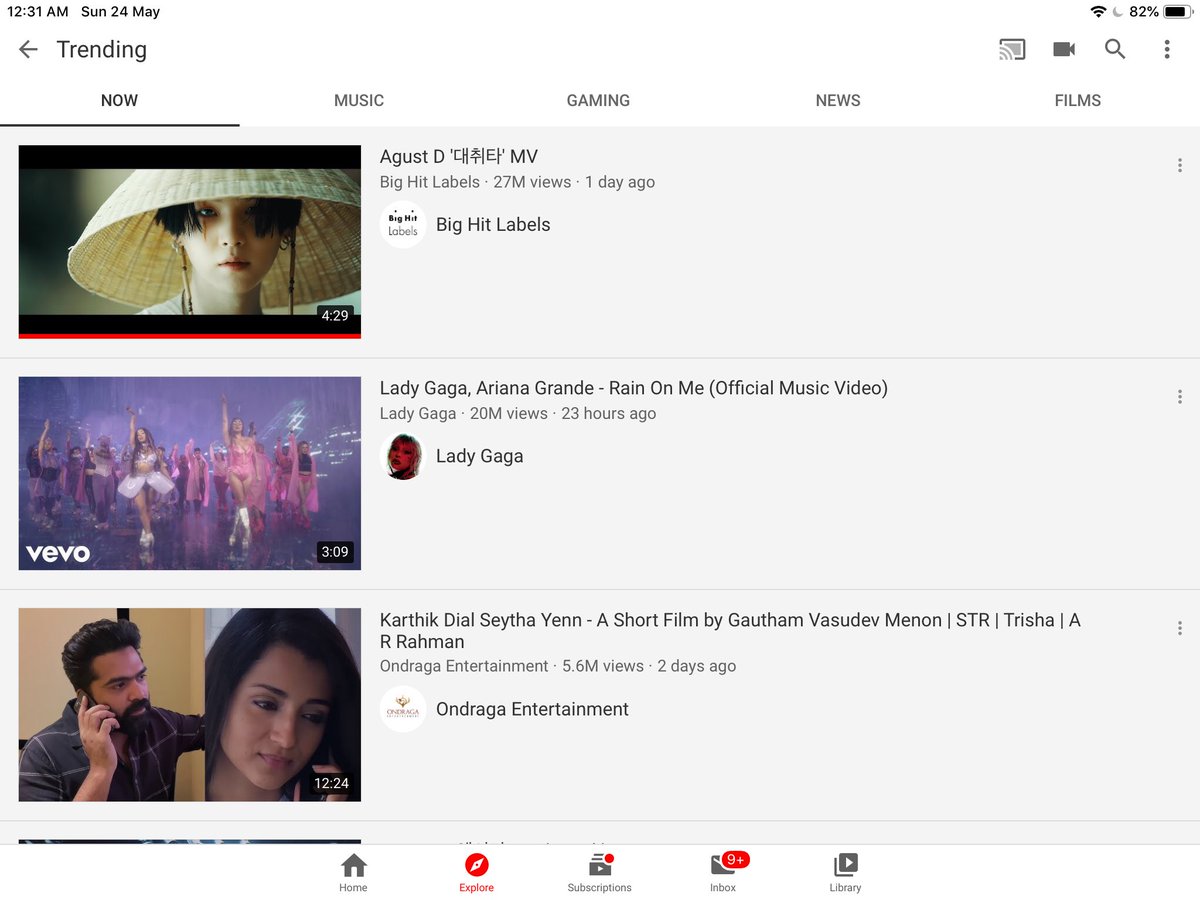1200x900 pixels.
Task: Tap the Cast to device icon
Action: [1012, 49]
